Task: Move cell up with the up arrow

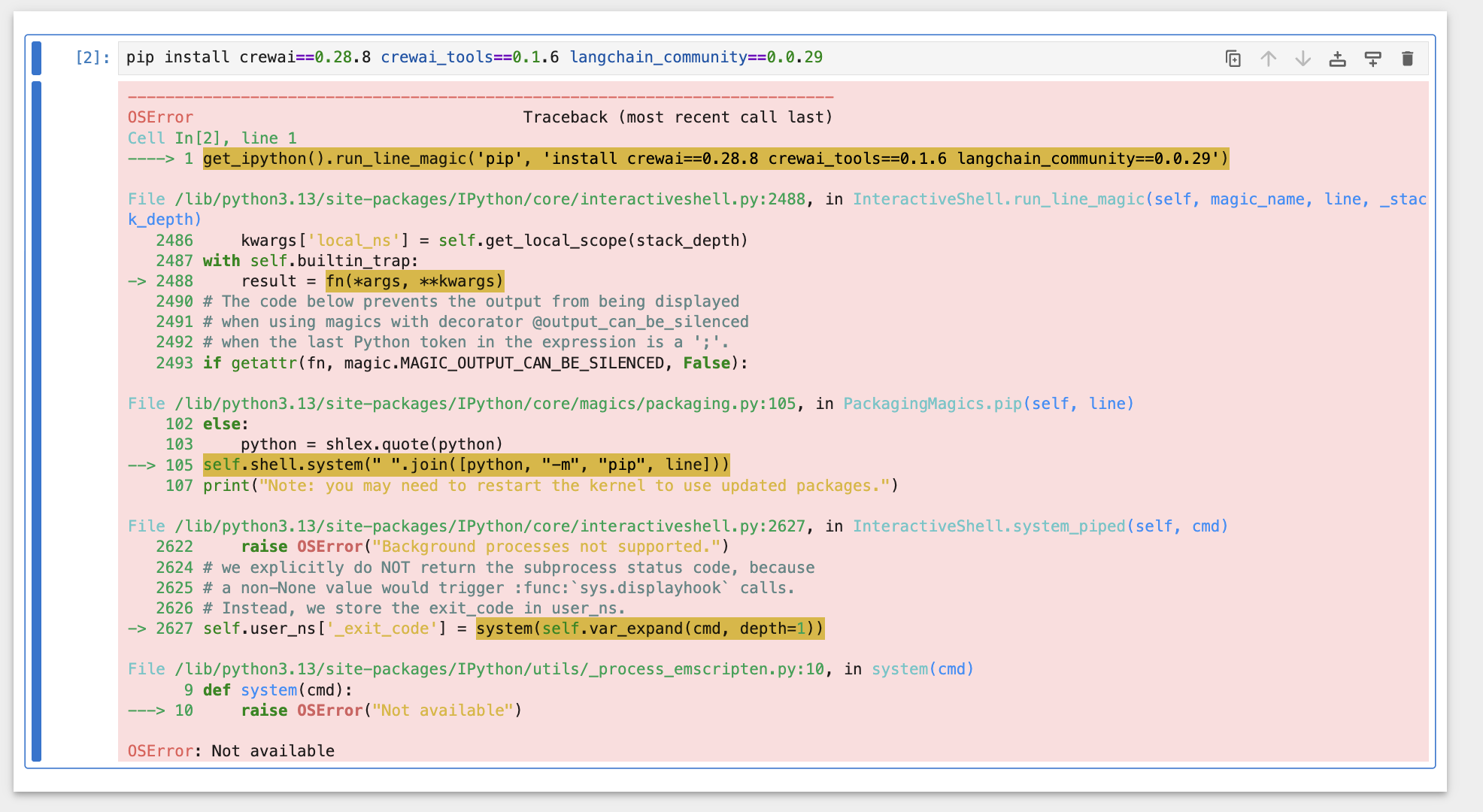Action: pyautogui.click(x=1269, y=59)
